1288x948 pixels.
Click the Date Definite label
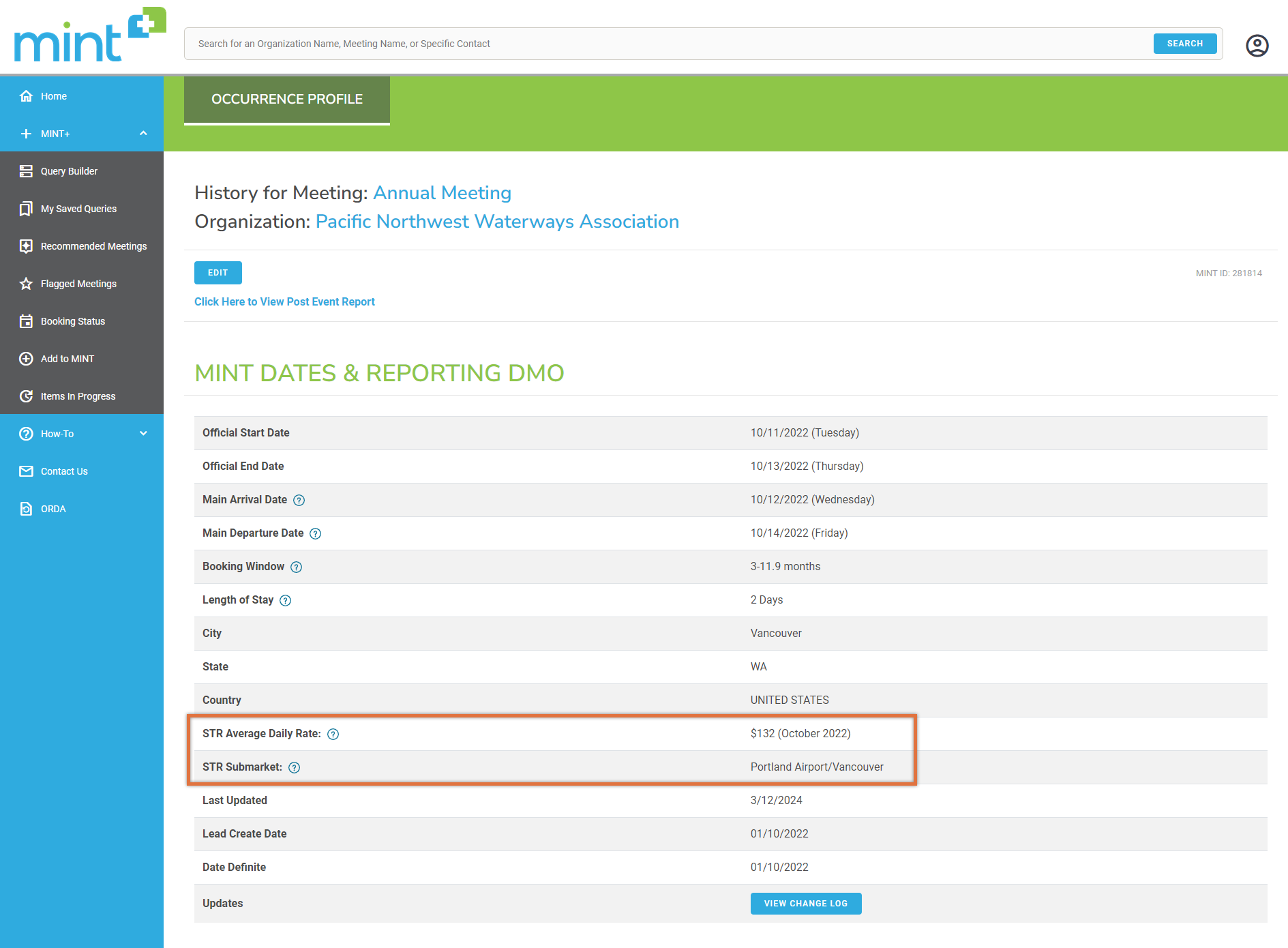(x=234, y=868)
